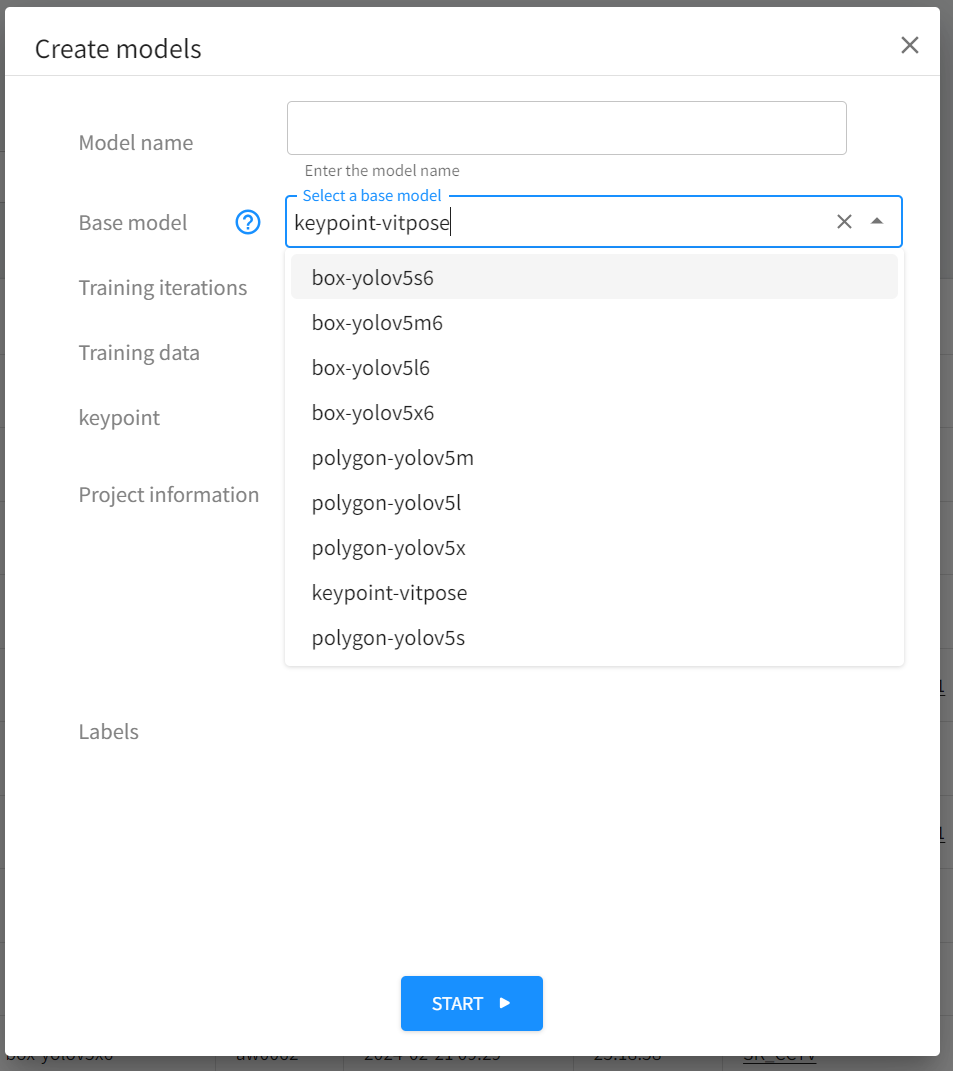
Task: Click the Labels field label
Action: (109, 732)
